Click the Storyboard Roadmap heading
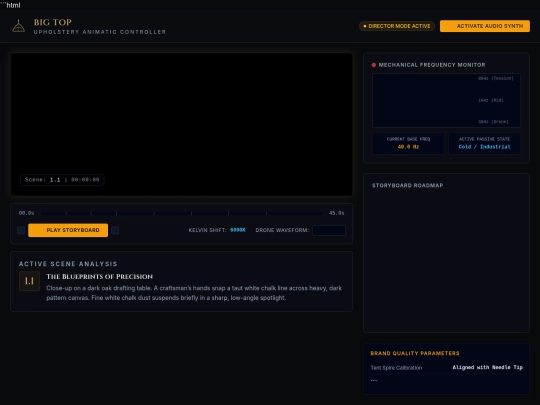This screenshot has height=405, width=540. click(407, 185)
